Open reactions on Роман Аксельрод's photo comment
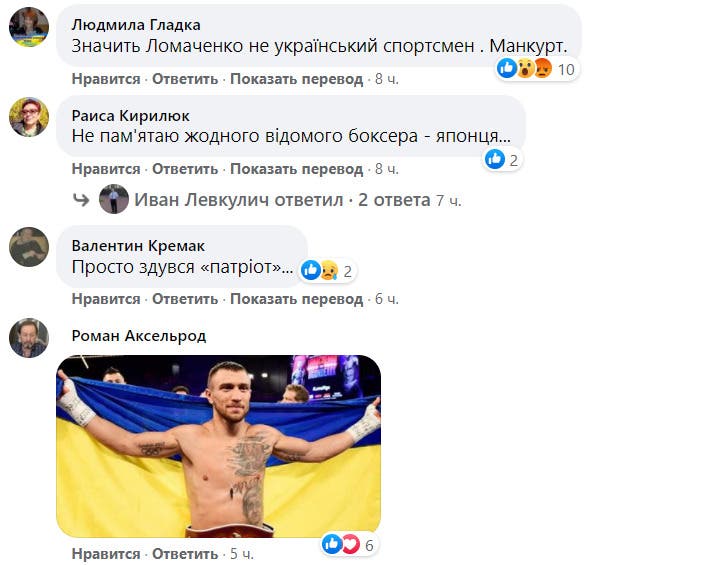The height and width of the screenshot is (565, 719). 348,545
